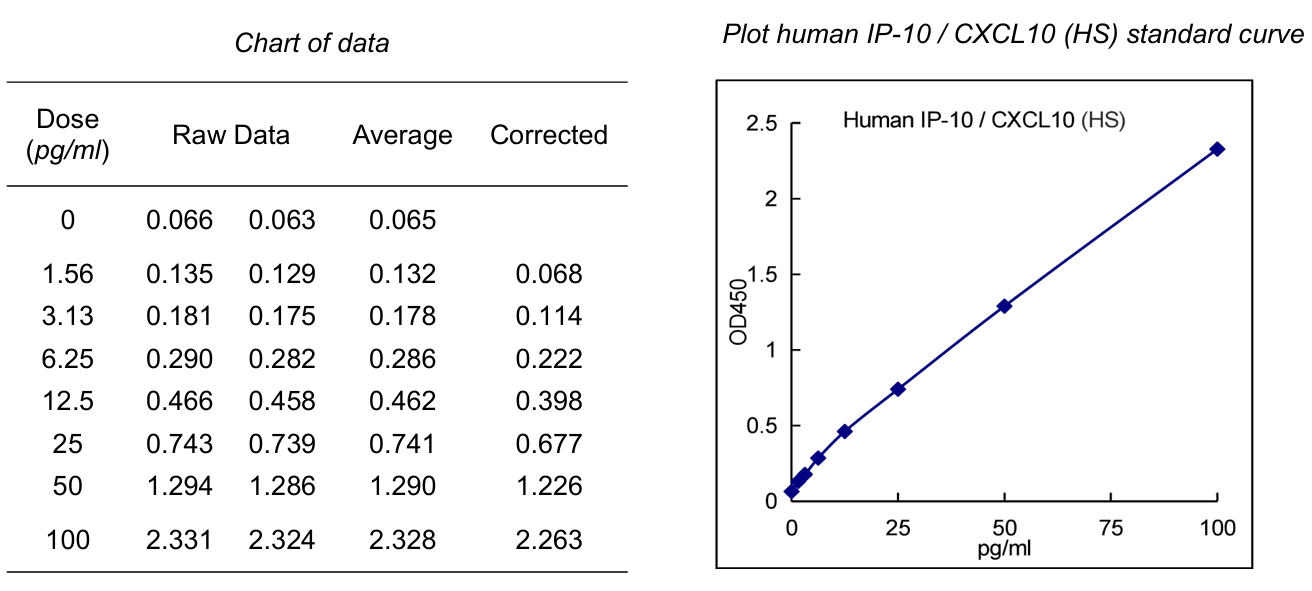Click dose value 12.5 in table
The image size is (1312, 591).
tap(68, 401)
